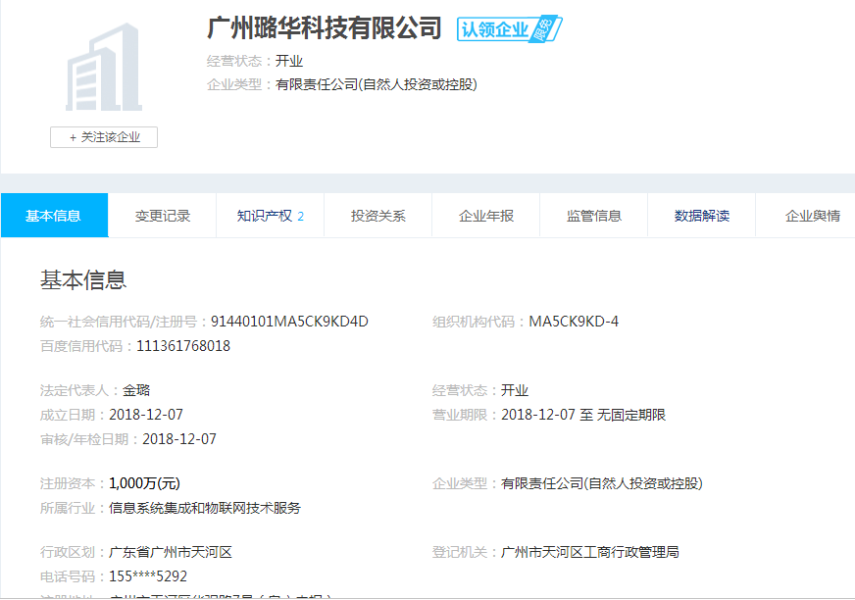View the 企业年报 tab
Screen dimensions: 855x600
click(486, 216)
